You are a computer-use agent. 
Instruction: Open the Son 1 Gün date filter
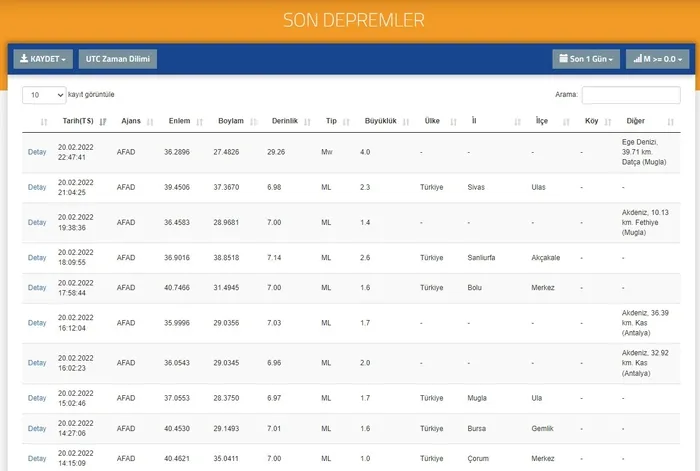pos(586,59)
